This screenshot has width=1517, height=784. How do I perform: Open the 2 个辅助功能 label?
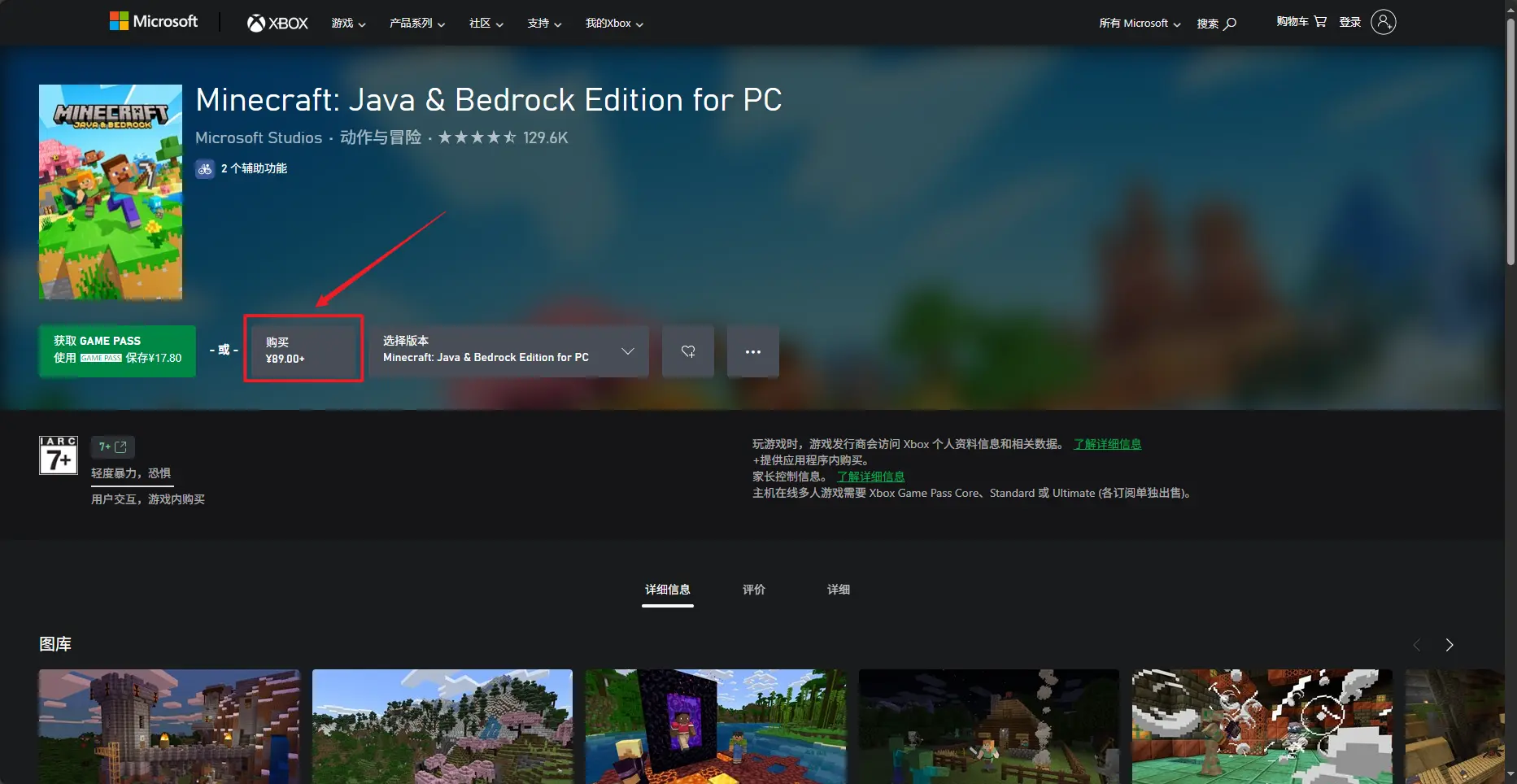click(254, 168)
